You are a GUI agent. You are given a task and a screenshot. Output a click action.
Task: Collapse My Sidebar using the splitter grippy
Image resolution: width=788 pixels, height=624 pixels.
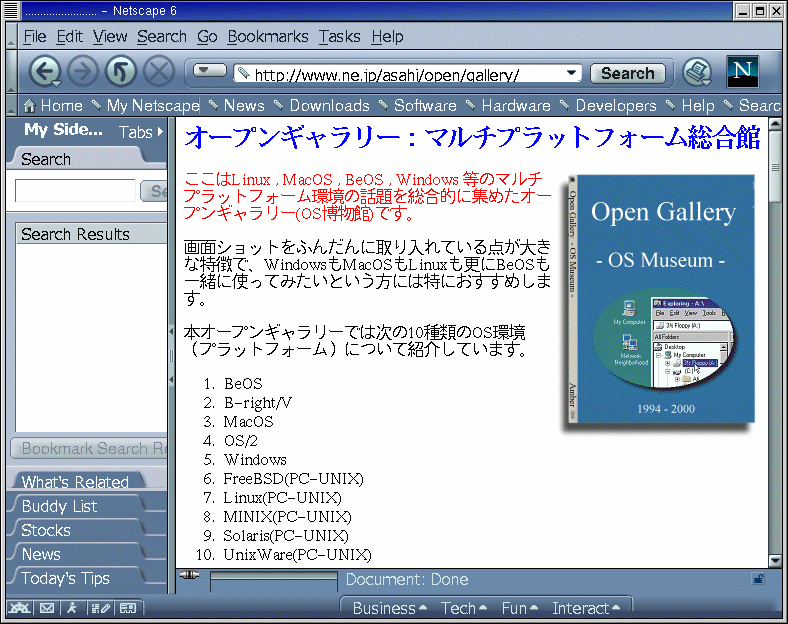pos(171,355)
